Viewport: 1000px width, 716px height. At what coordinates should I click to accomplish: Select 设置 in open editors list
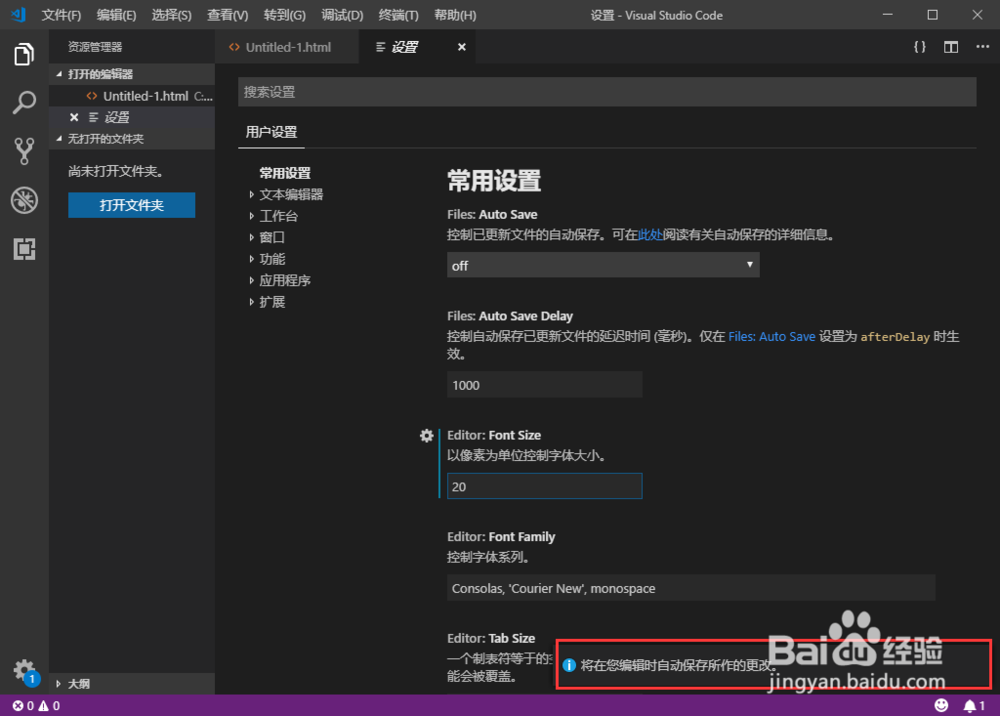pyautogui.click(x=132, y=117)
